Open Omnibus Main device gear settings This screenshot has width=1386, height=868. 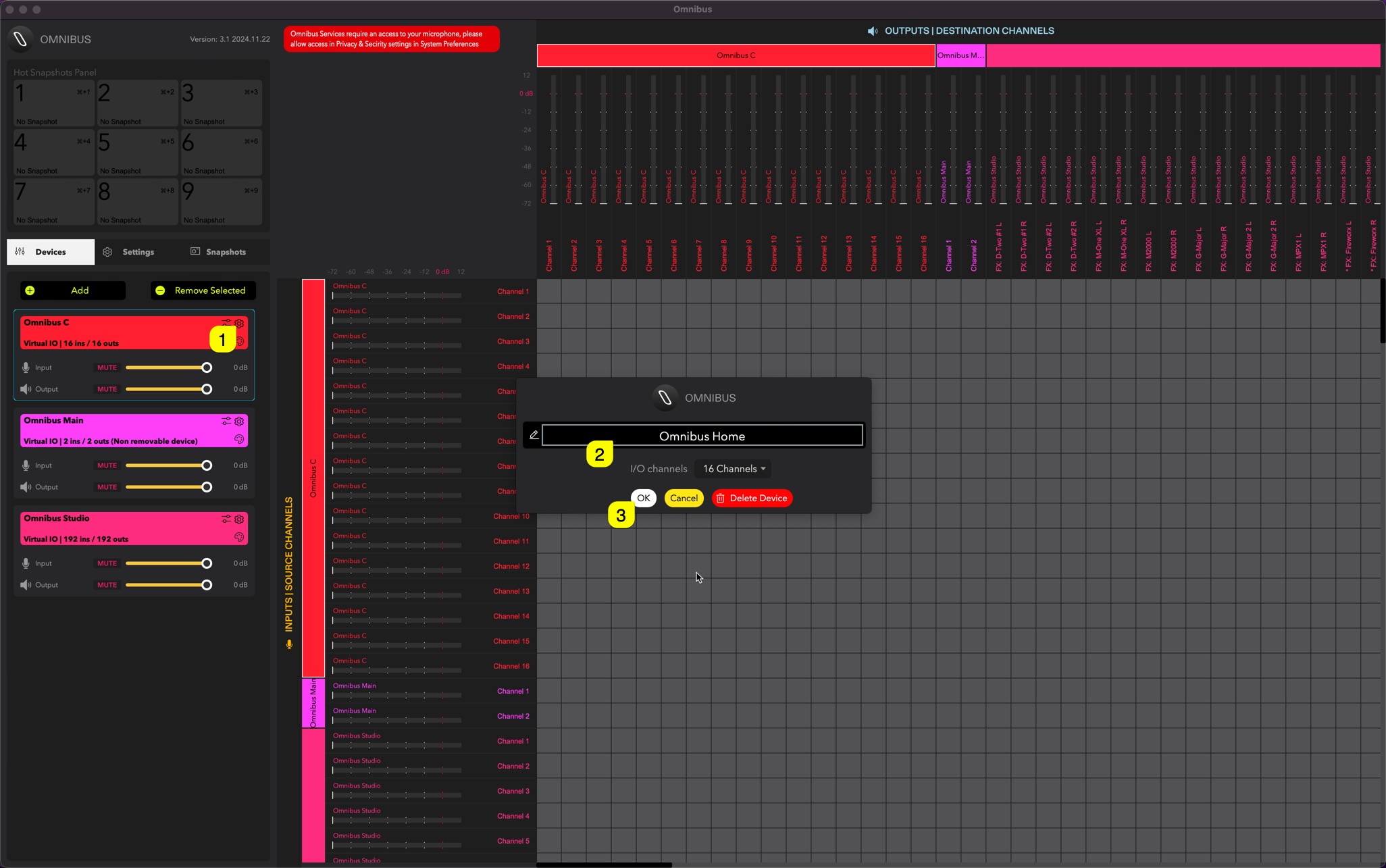pyautogui.click(x=239, y=421)
